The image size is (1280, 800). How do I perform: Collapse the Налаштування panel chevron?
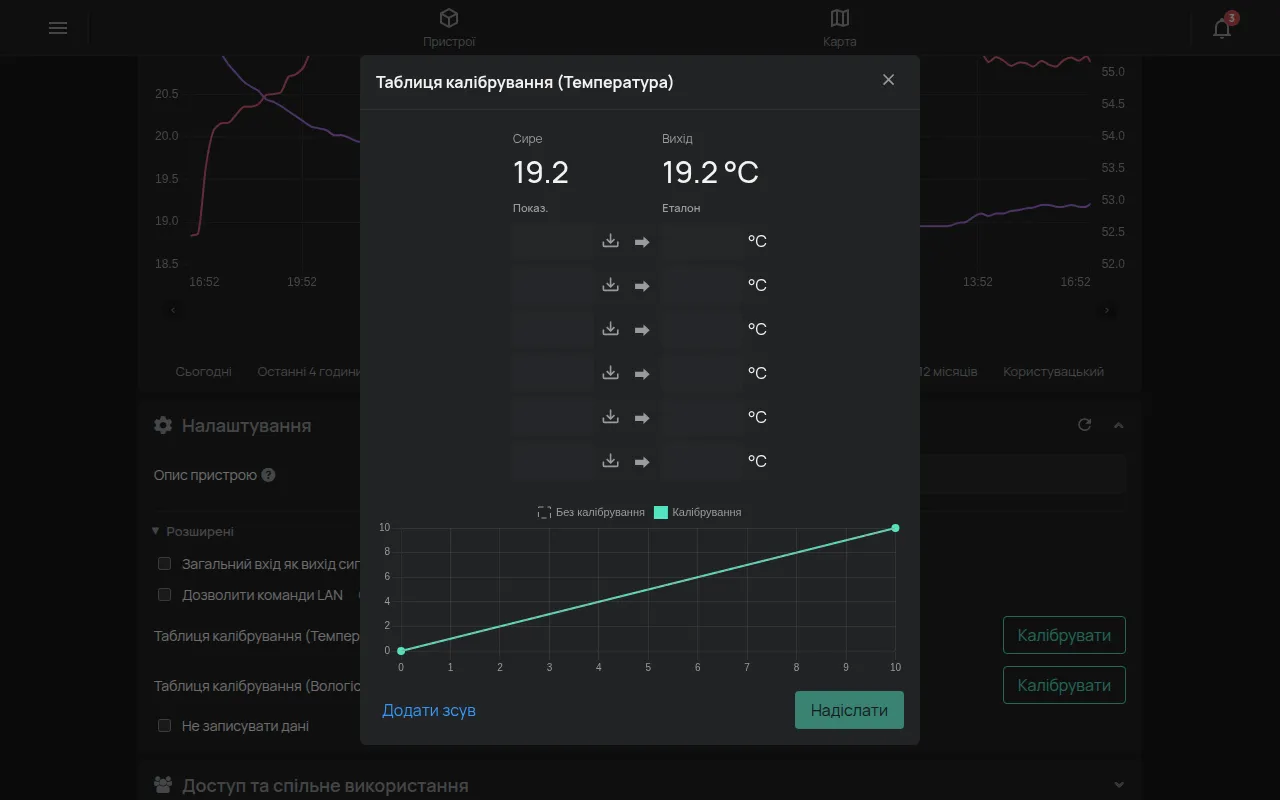[1119, 425]
